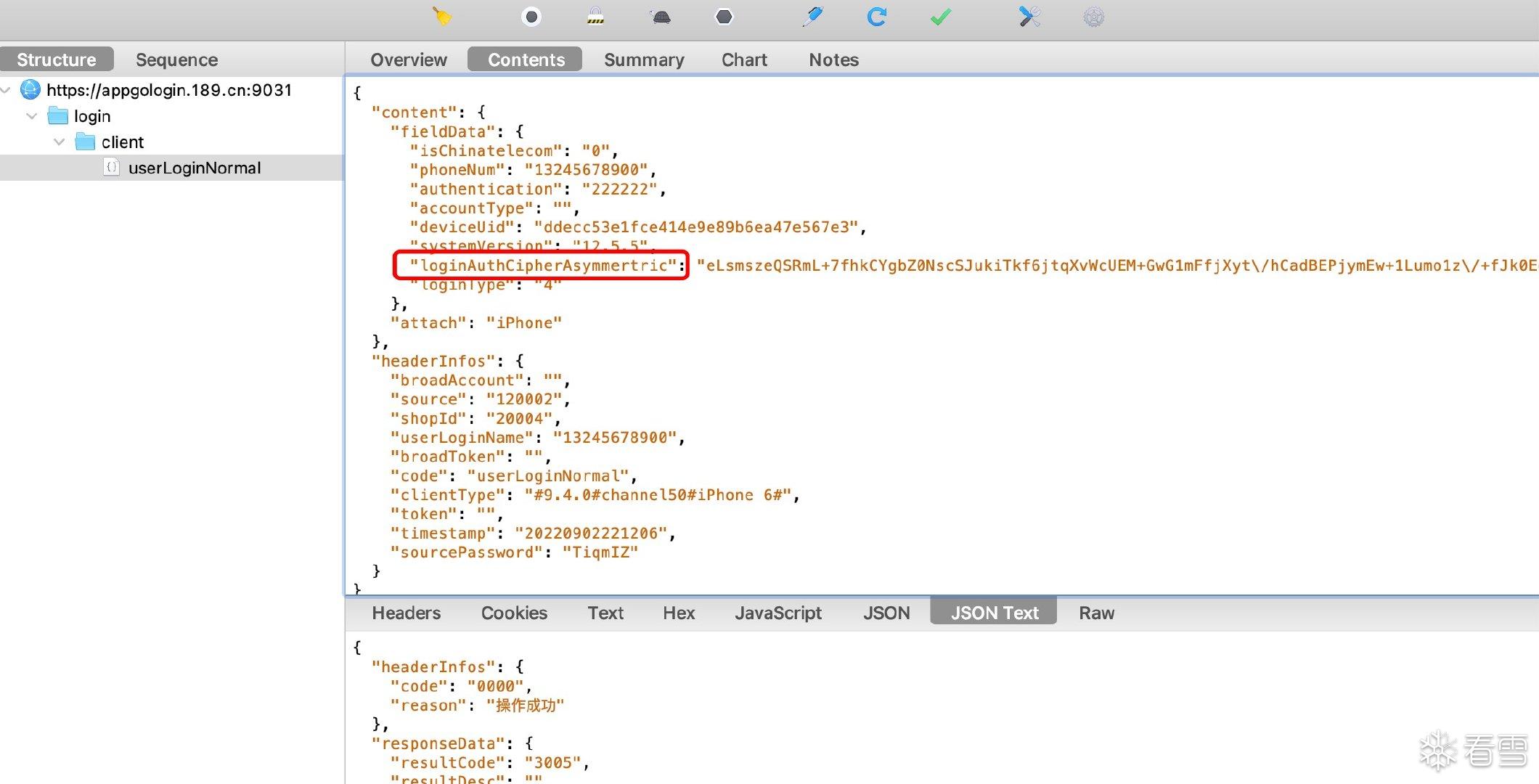
Task: Collapse the client folder node
Action: pyautogui.click(x=60, y=142)
